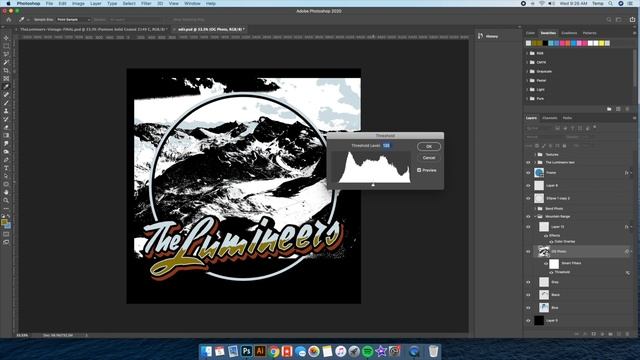Select the Crop tool
The width and height of the screenshot is (640, 360).
click(6, 71)
